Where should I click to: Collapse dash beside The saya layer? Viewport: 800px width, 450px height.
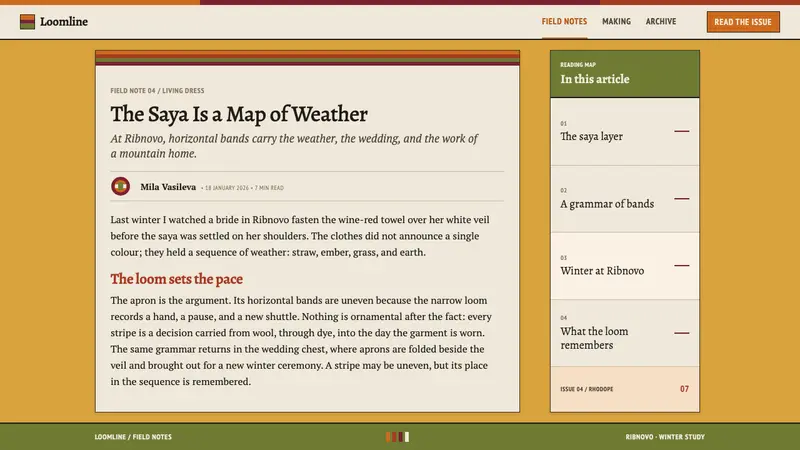682,131
